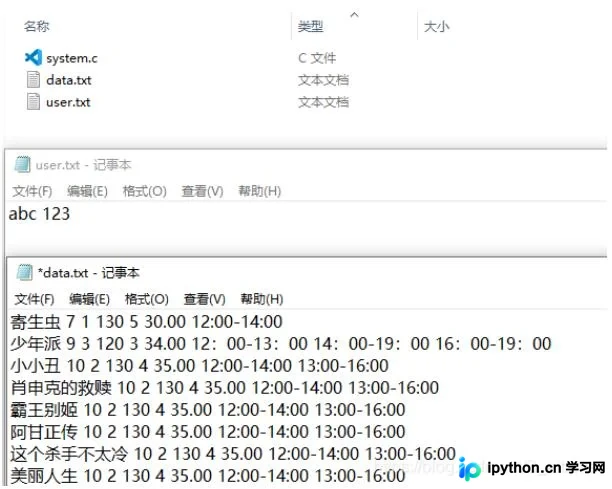Click the 小小丑 line in data.txt
The height and width of the screenshot is (489, 612).
[199, 366]
